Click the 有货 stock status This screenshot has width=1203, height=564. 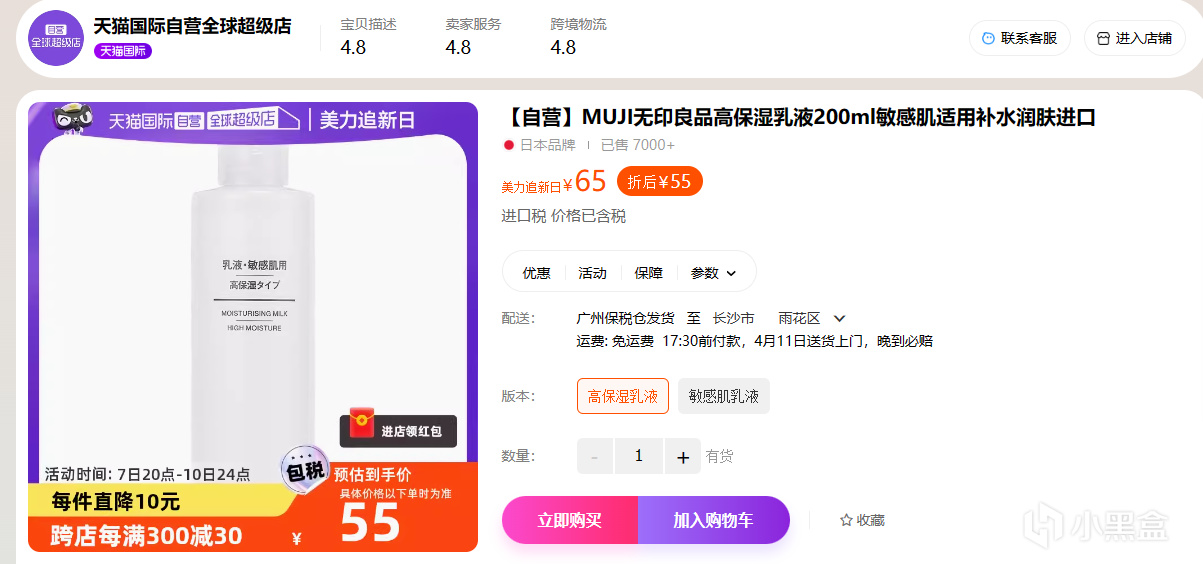[719, 456]
